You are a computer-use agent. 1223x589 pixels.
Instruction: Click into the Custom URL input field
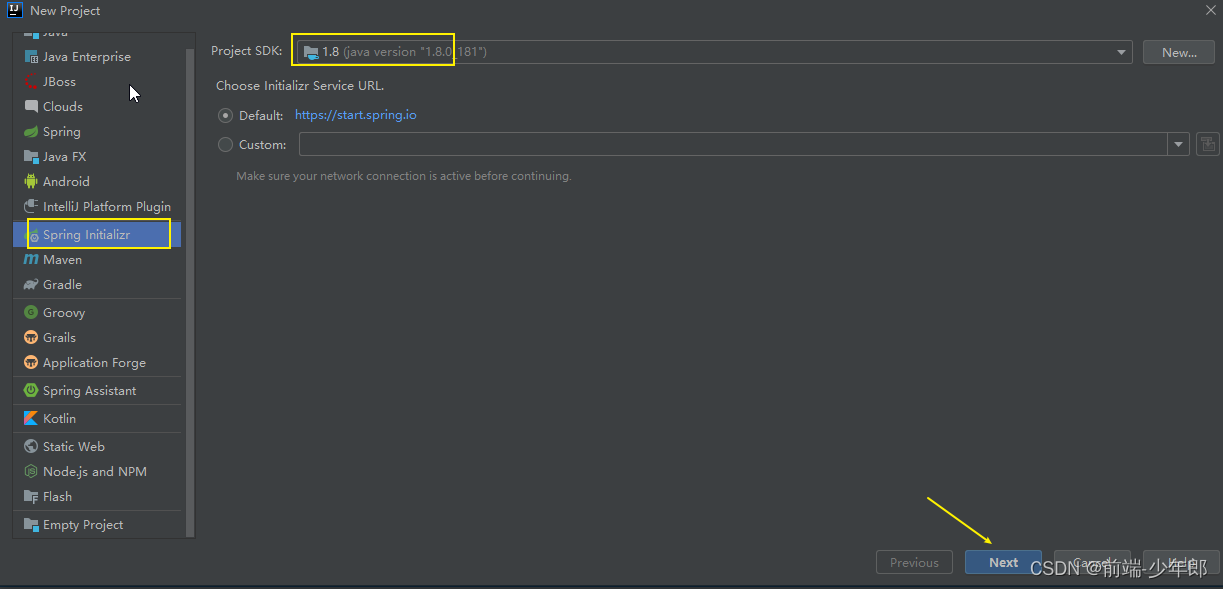pyautogui.click(x=732, y=145)
